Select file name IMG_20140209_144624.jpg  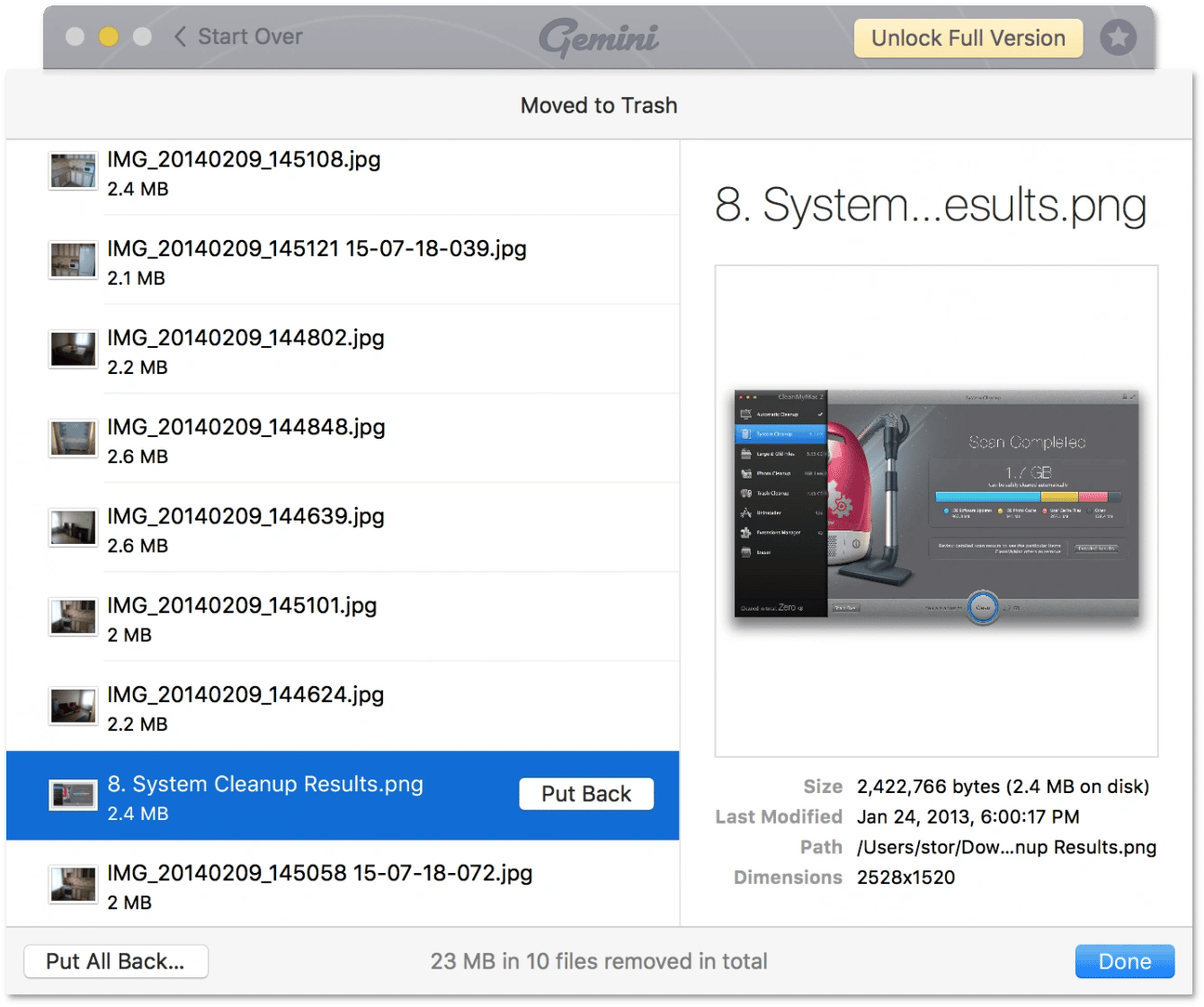[x=245, y=694]
